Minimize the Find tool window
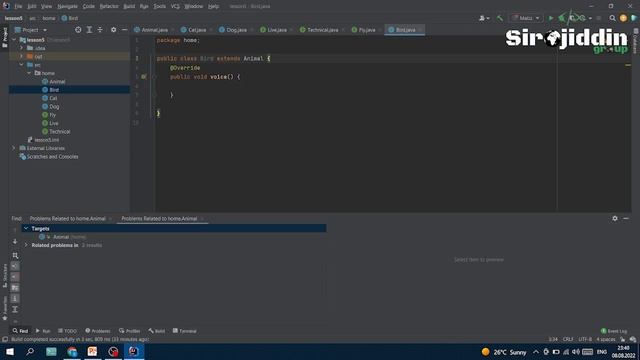The image size is (640, 360). coord(626,218)
